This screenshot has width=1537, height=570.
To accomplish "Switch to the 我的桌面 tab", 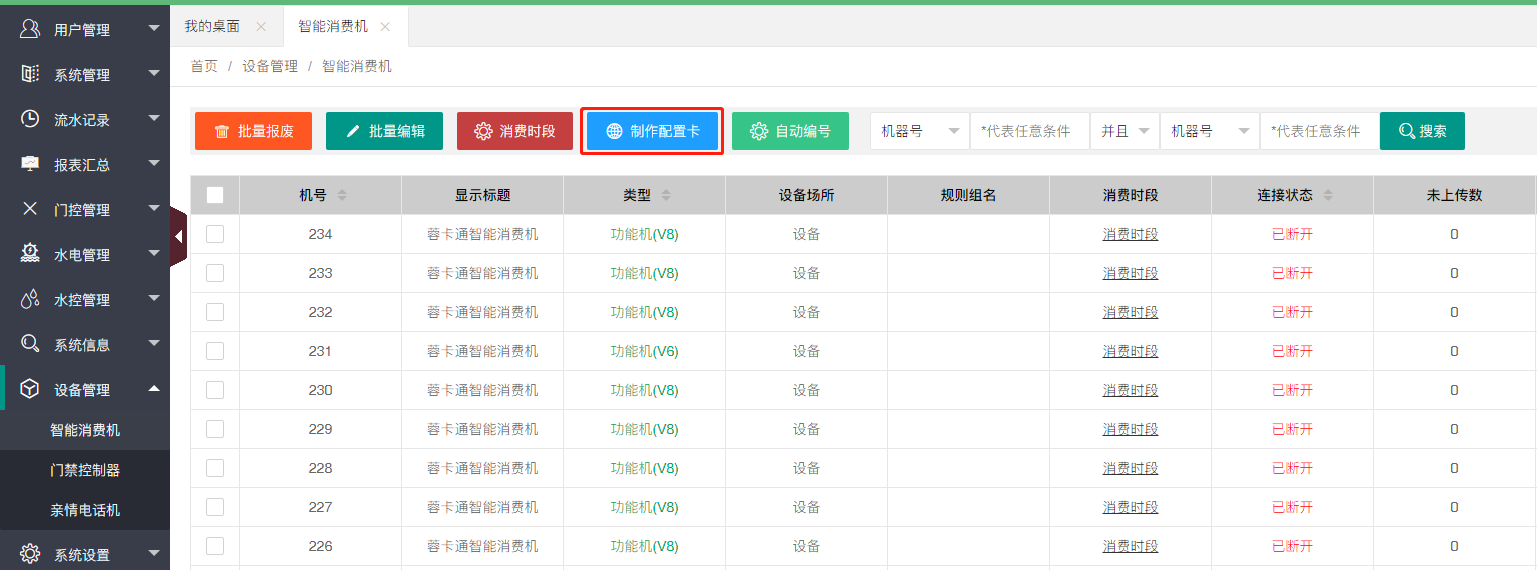I will [x=212, y=27].
